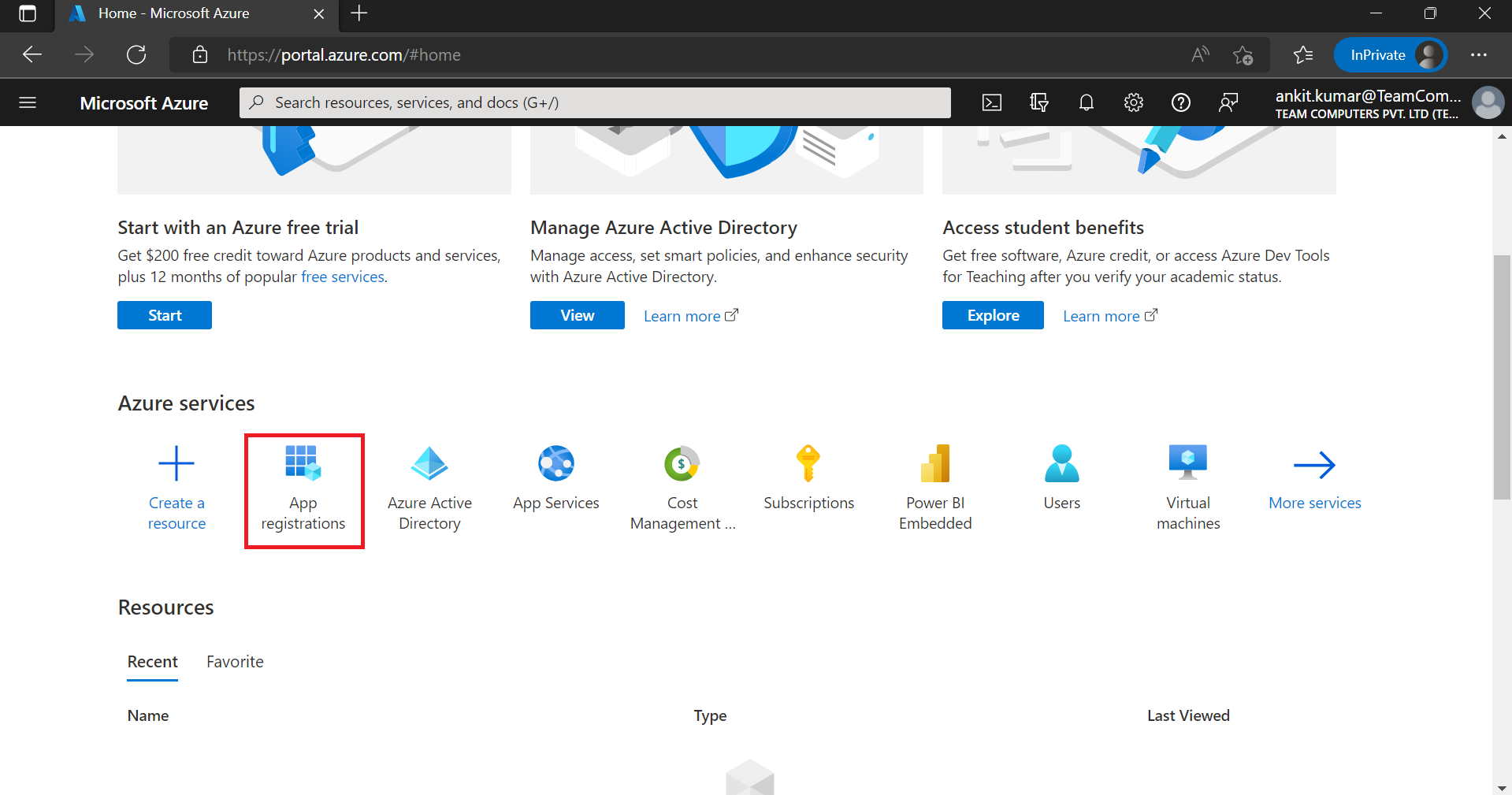Open Azure Active Directory service icon
Screen dimensions: 1512x795
coord(429,463)
